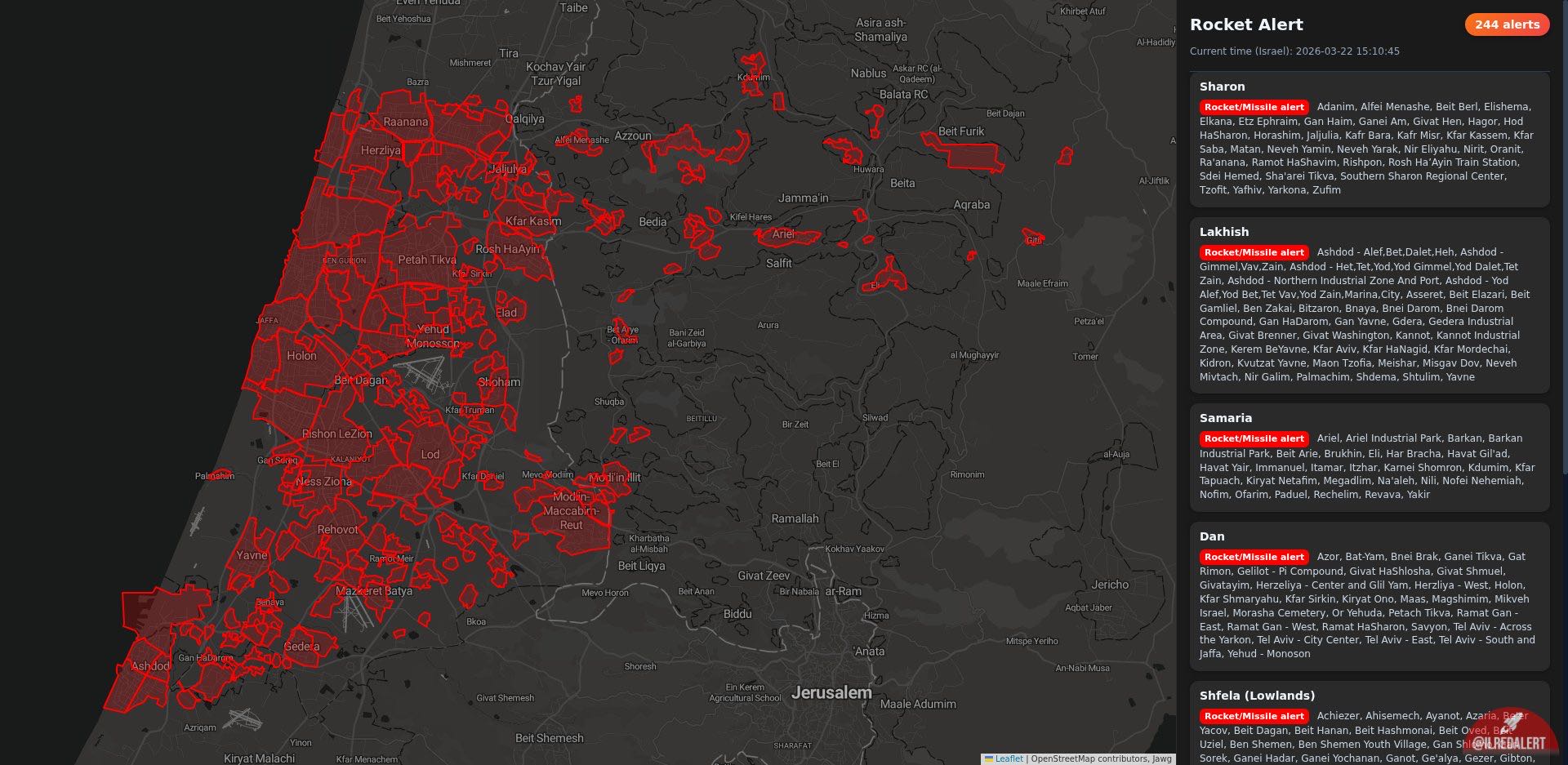Screen dimensions: 1568x765
Task: Click the airfield icon near Azriqam
Action: (x=243, y=719)
